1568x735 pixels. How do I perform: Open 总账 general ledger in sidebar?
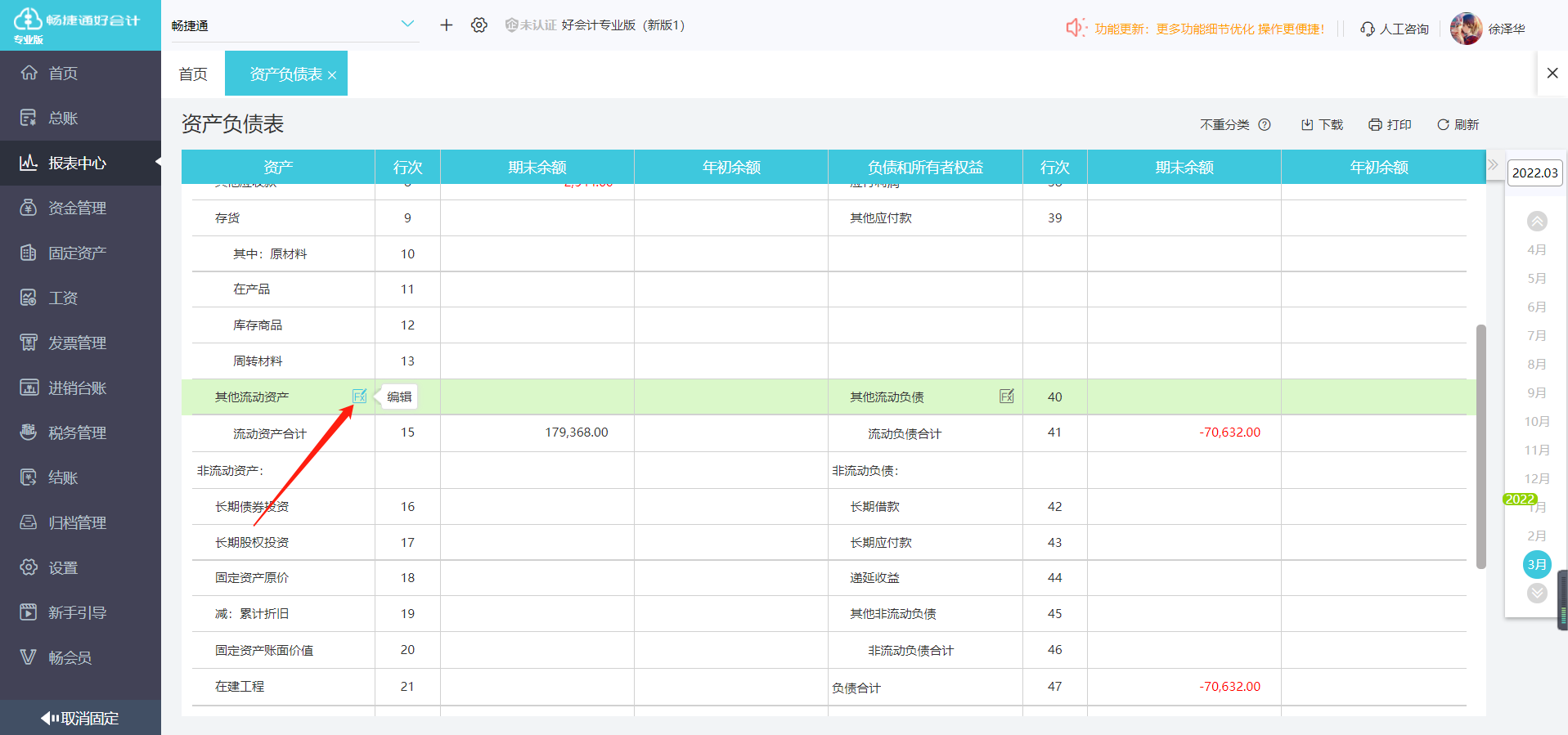point(80,118)
